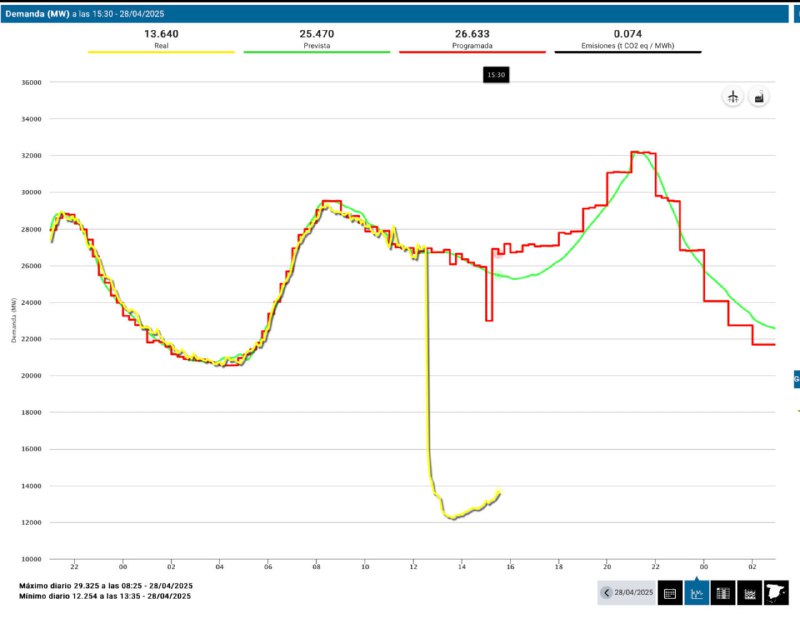Switch to the data table view icon
The width and height of the screenshot is (800, 619).
tap(723, 593)
